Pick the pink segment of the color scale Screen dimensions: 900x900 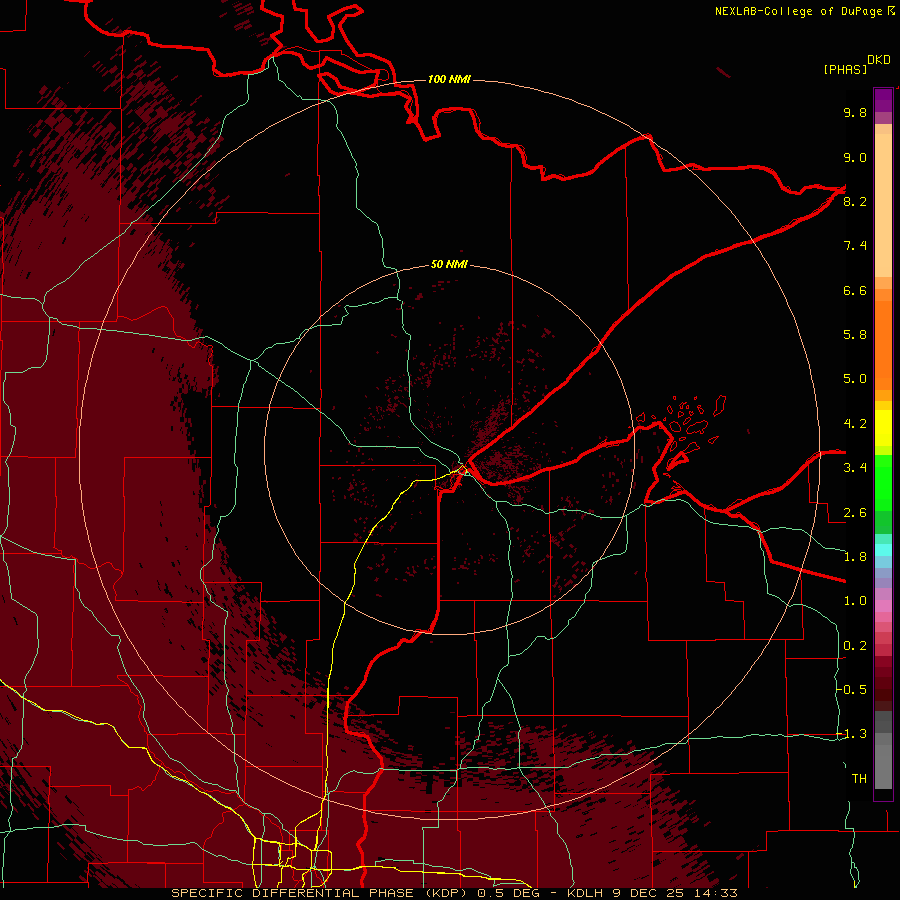[883, 606]
